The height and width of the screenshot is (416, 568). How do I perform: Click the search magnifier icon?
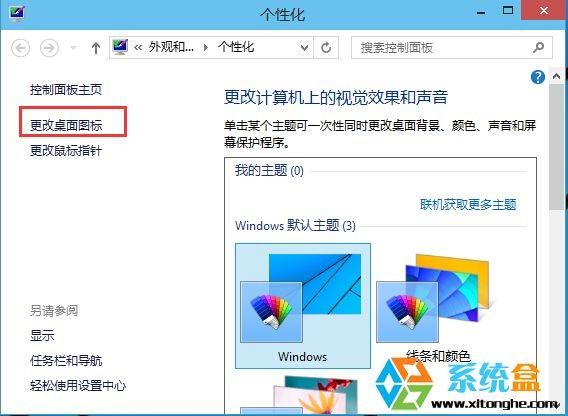(538, 47)
